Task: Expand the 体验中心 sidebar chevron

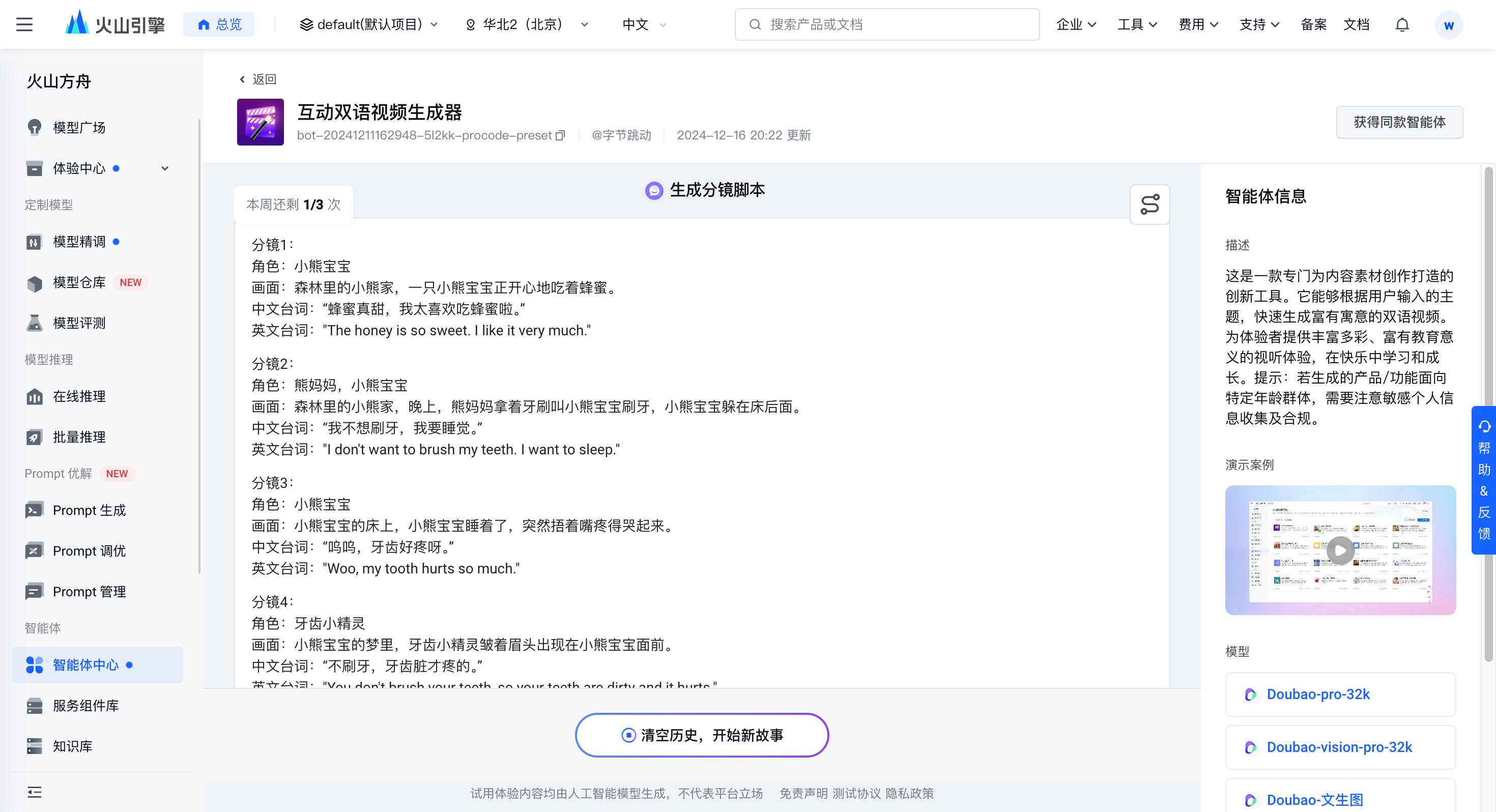Action: [165, 168]
